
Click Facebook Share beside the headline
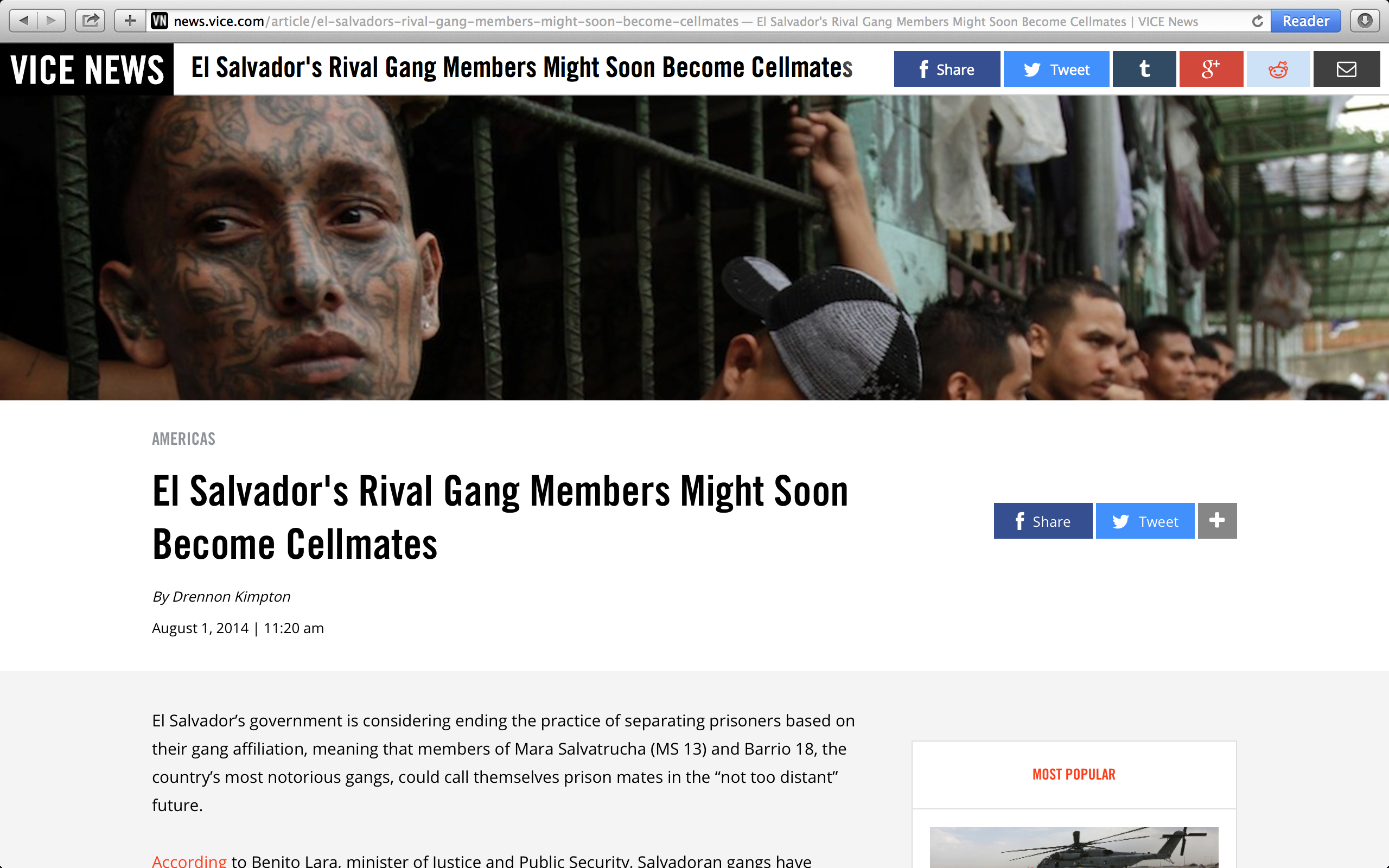[x=1043, y=521]
